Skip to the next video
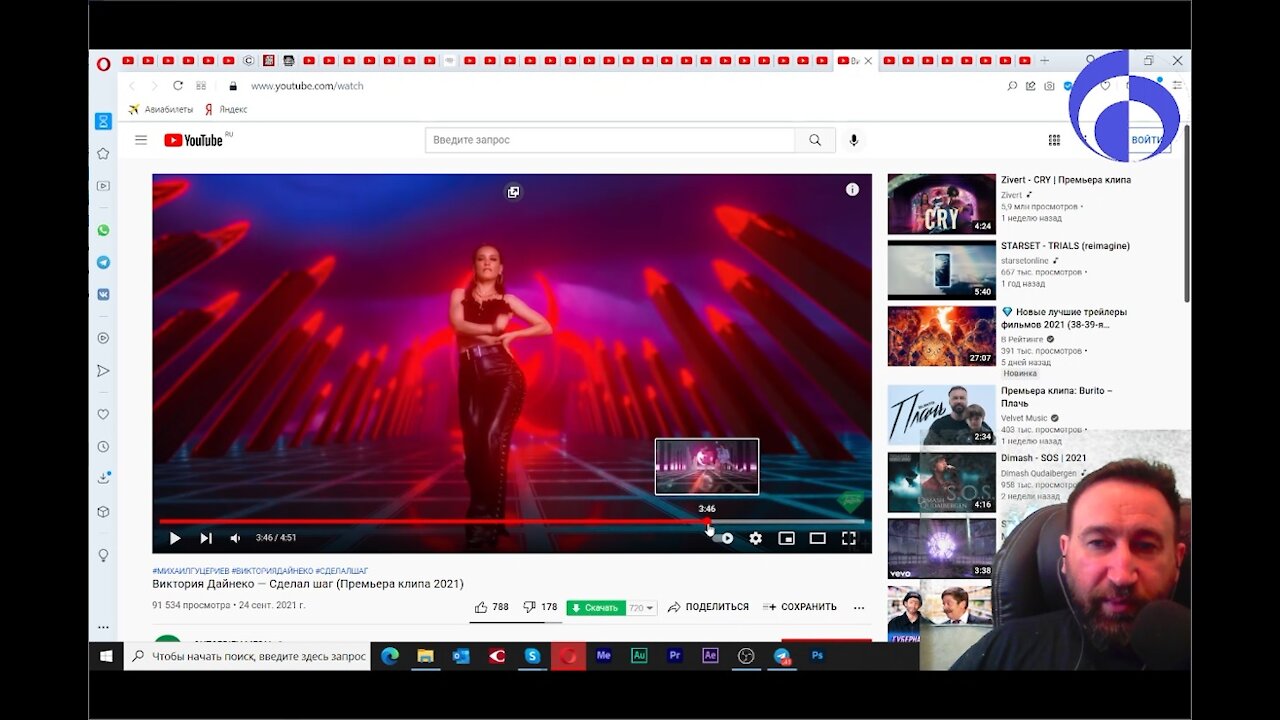Viewport: 1280px width, 720px height. pyautogui.click(x=206, y=538)
